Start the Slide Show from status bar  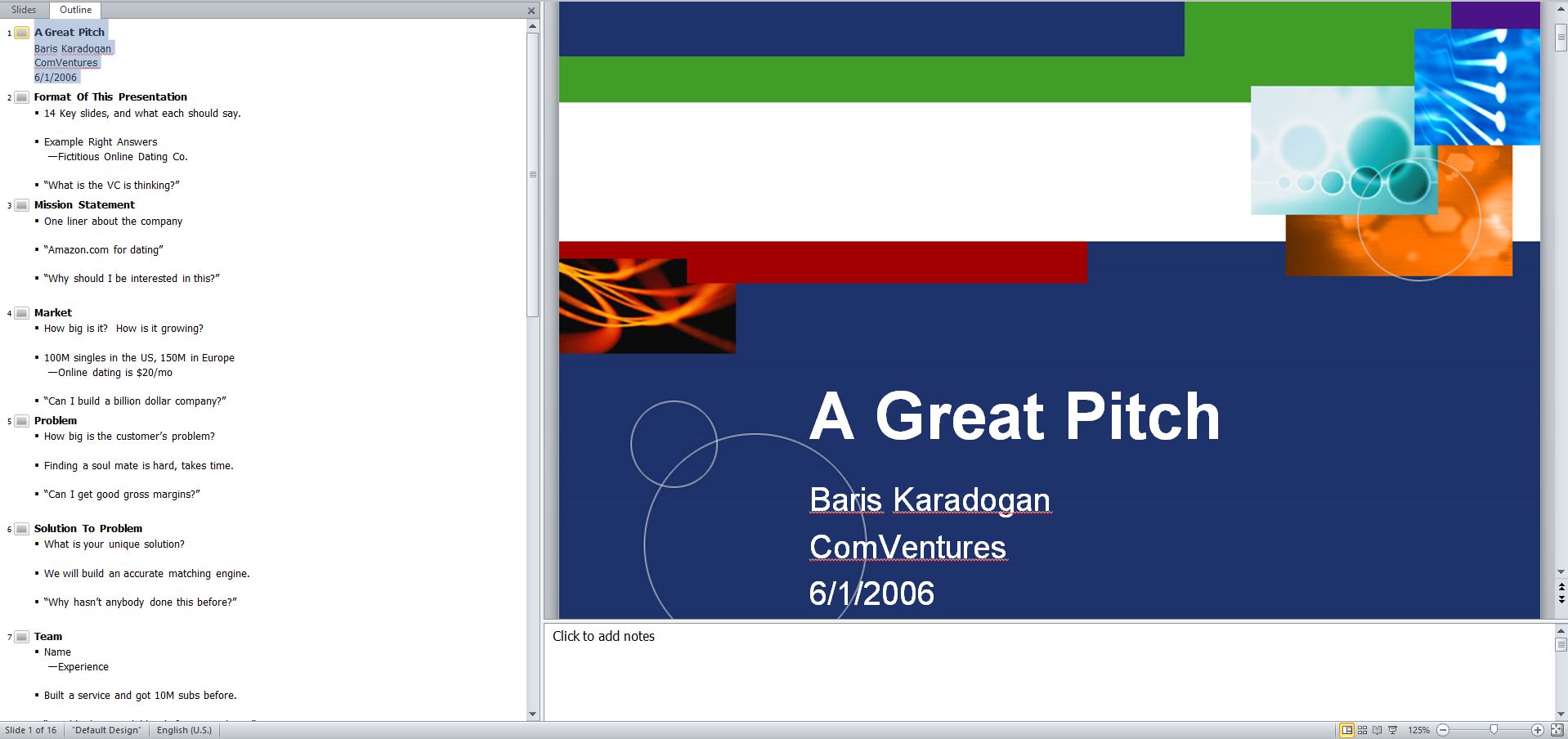pos(1393,730)
